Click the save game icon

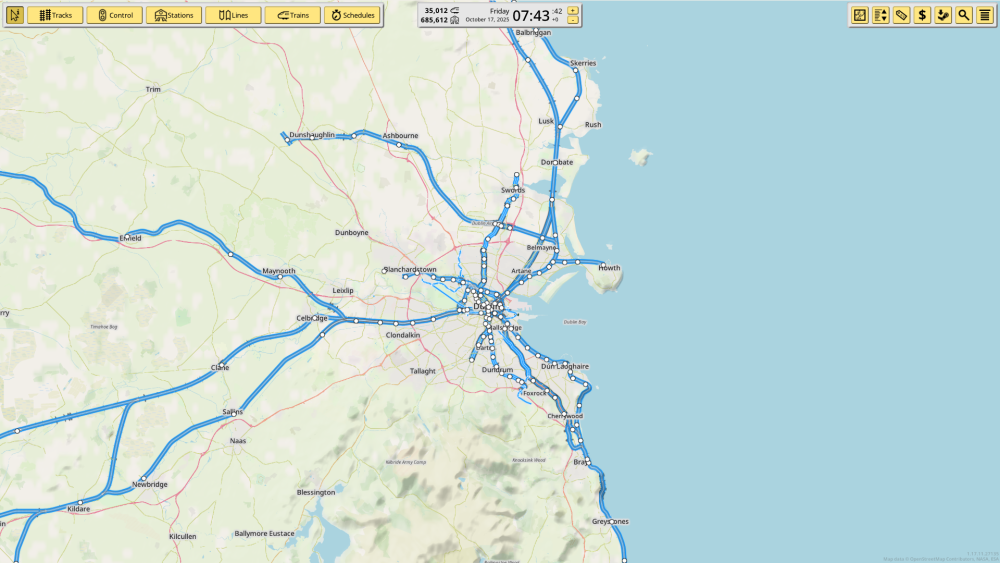tap(942, 15)
